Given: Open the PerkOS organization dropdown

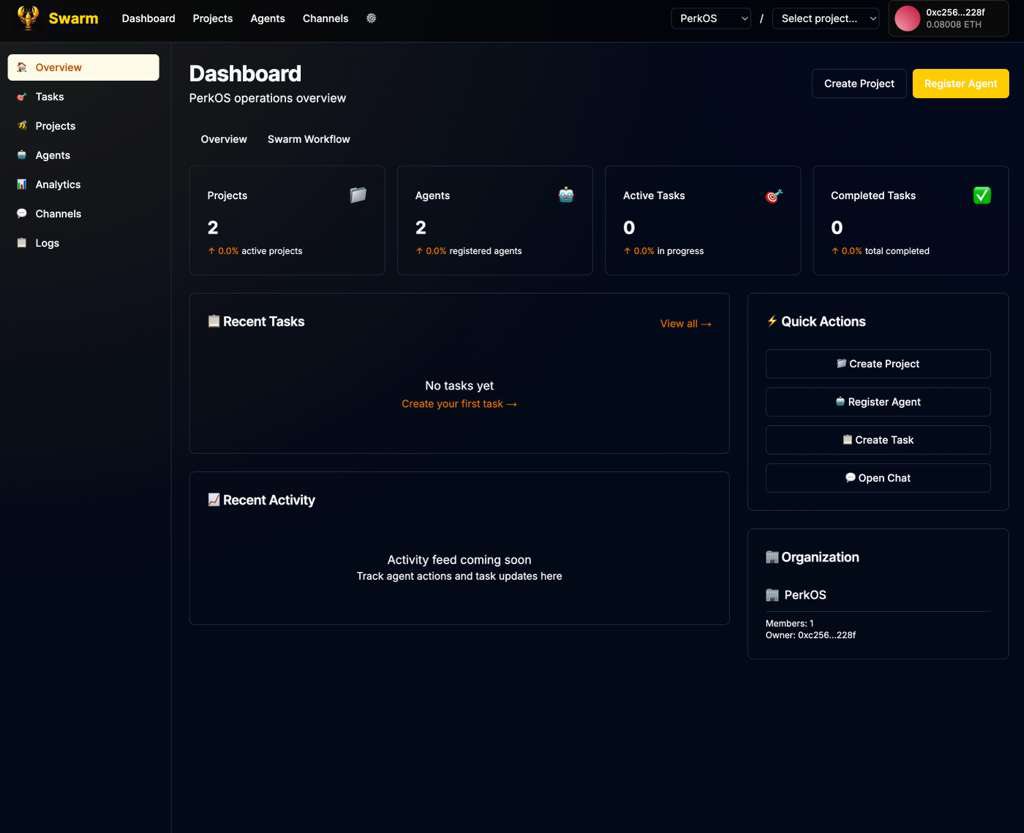Looking at the screenshot, I should (x=710, y=18).
